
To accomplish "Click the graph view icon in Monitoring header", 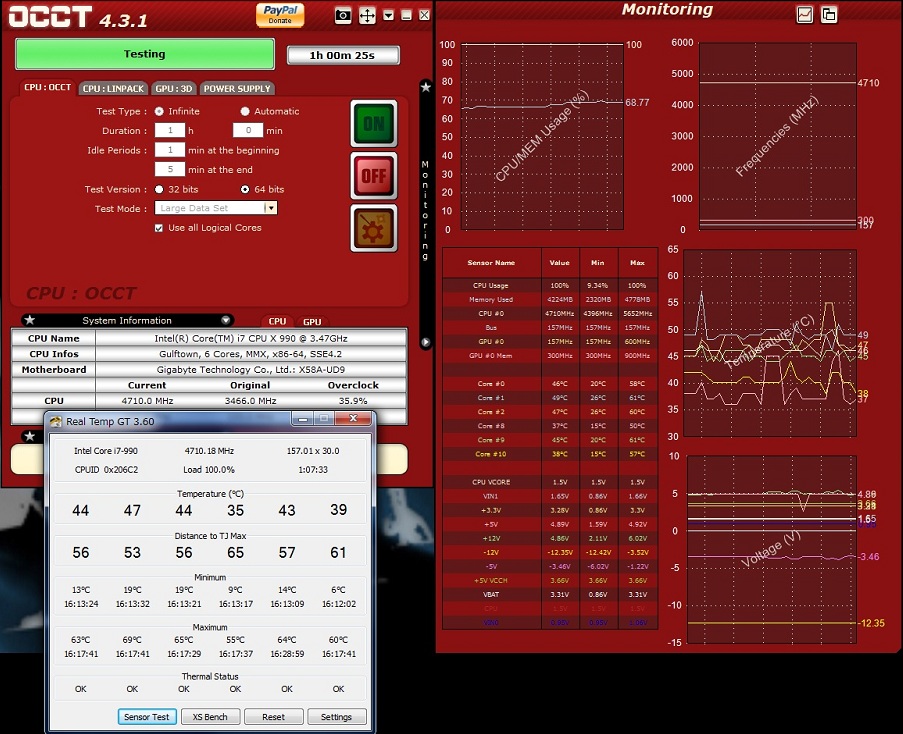I will point(805,15).
